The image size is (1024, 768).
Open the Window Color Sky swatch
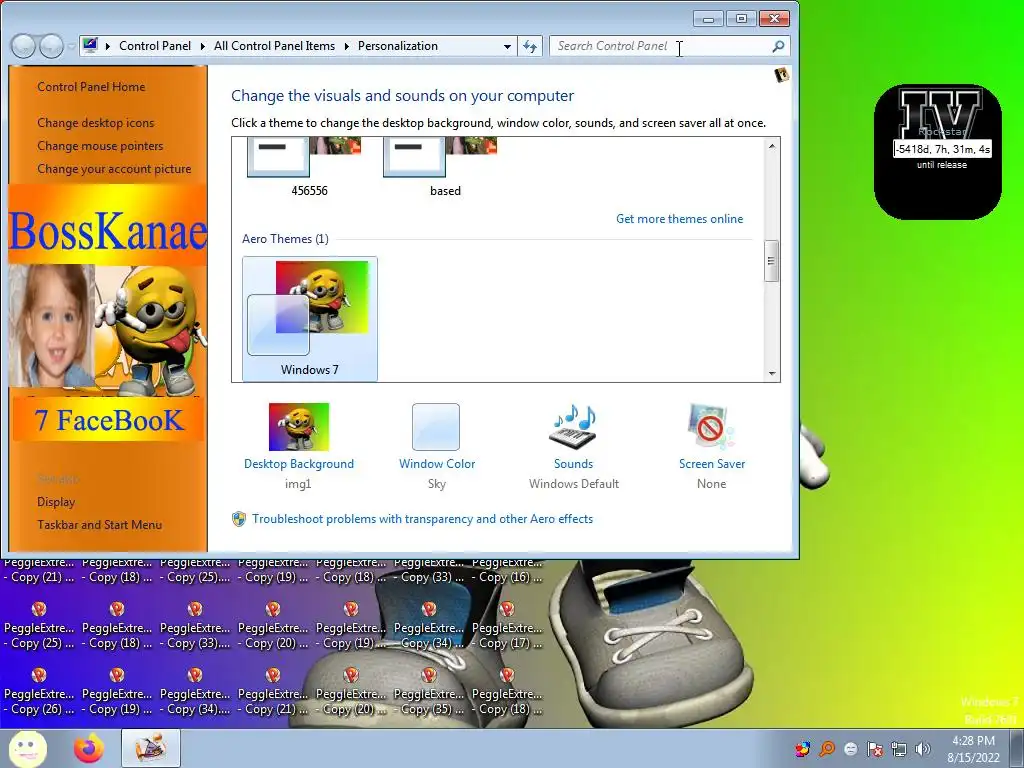click(x=436, y=426)
